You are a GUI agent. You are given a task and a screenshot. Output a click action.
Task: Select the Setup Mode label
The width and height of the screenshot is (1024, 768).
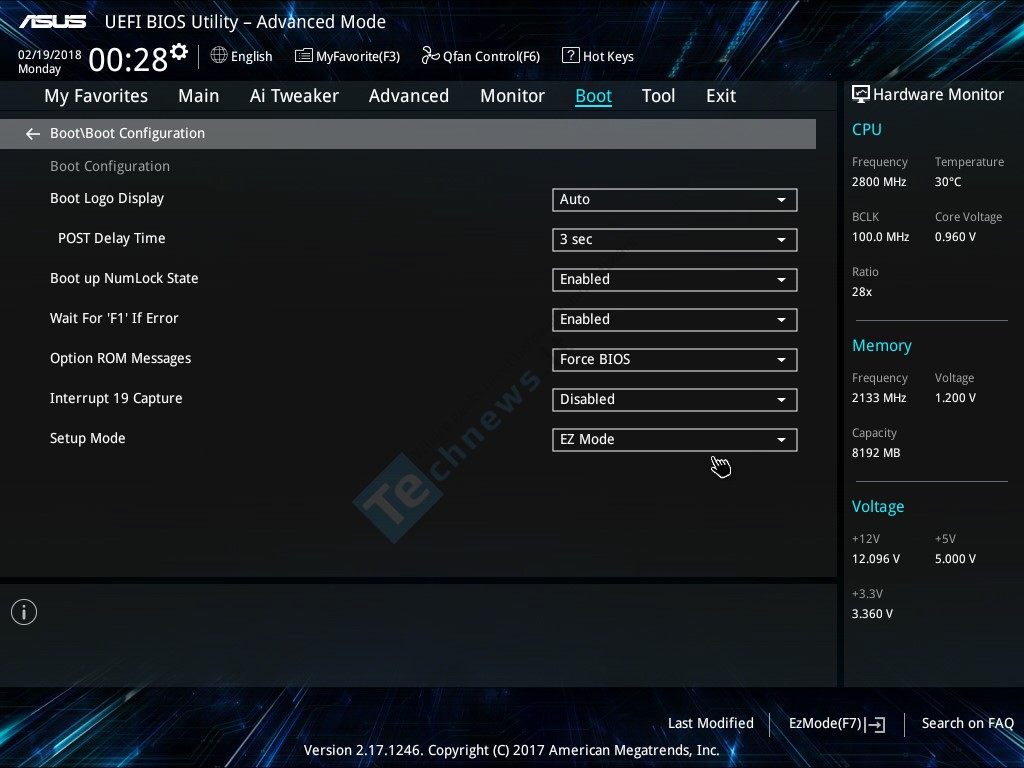point(88,438)
